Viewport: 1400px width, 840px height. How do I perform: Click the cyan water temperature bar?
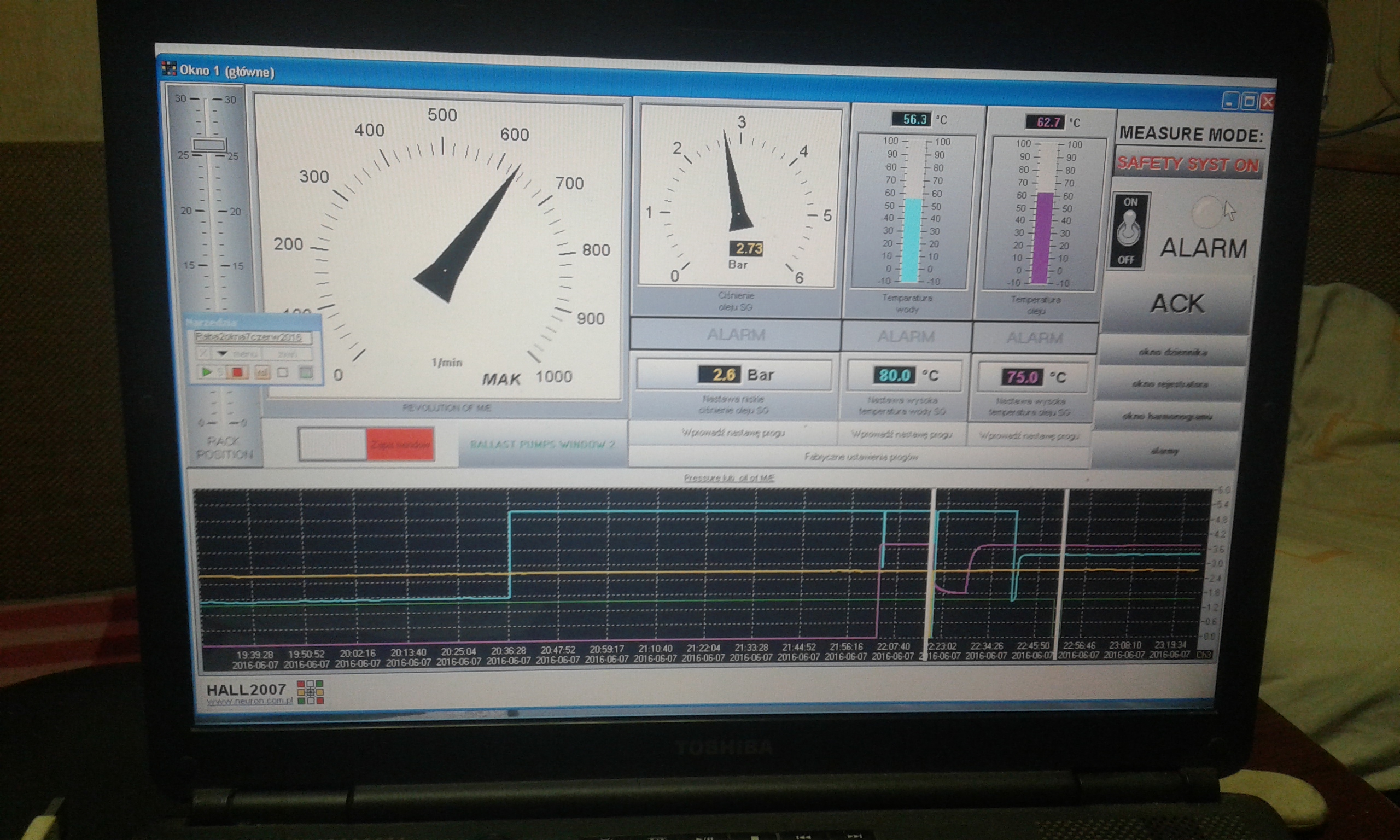click(x=911, y=240)
